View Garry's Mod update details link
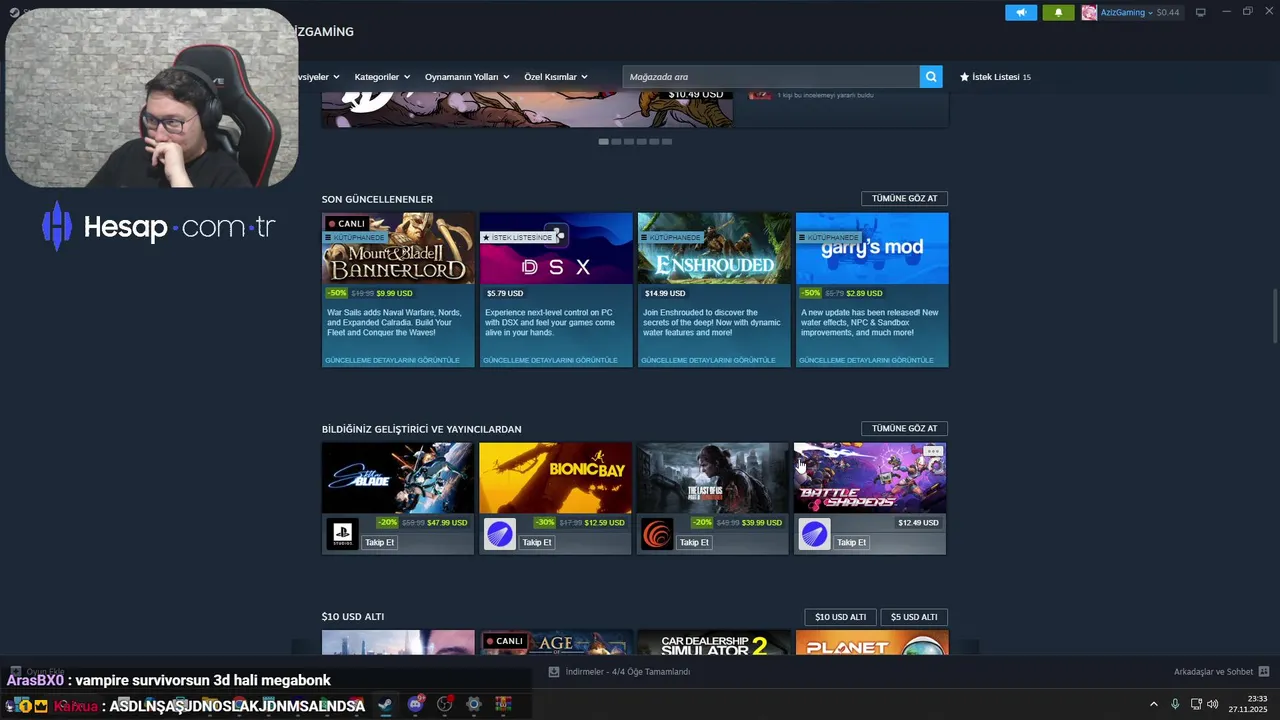 pyautogui.click(x=866, y=360)
